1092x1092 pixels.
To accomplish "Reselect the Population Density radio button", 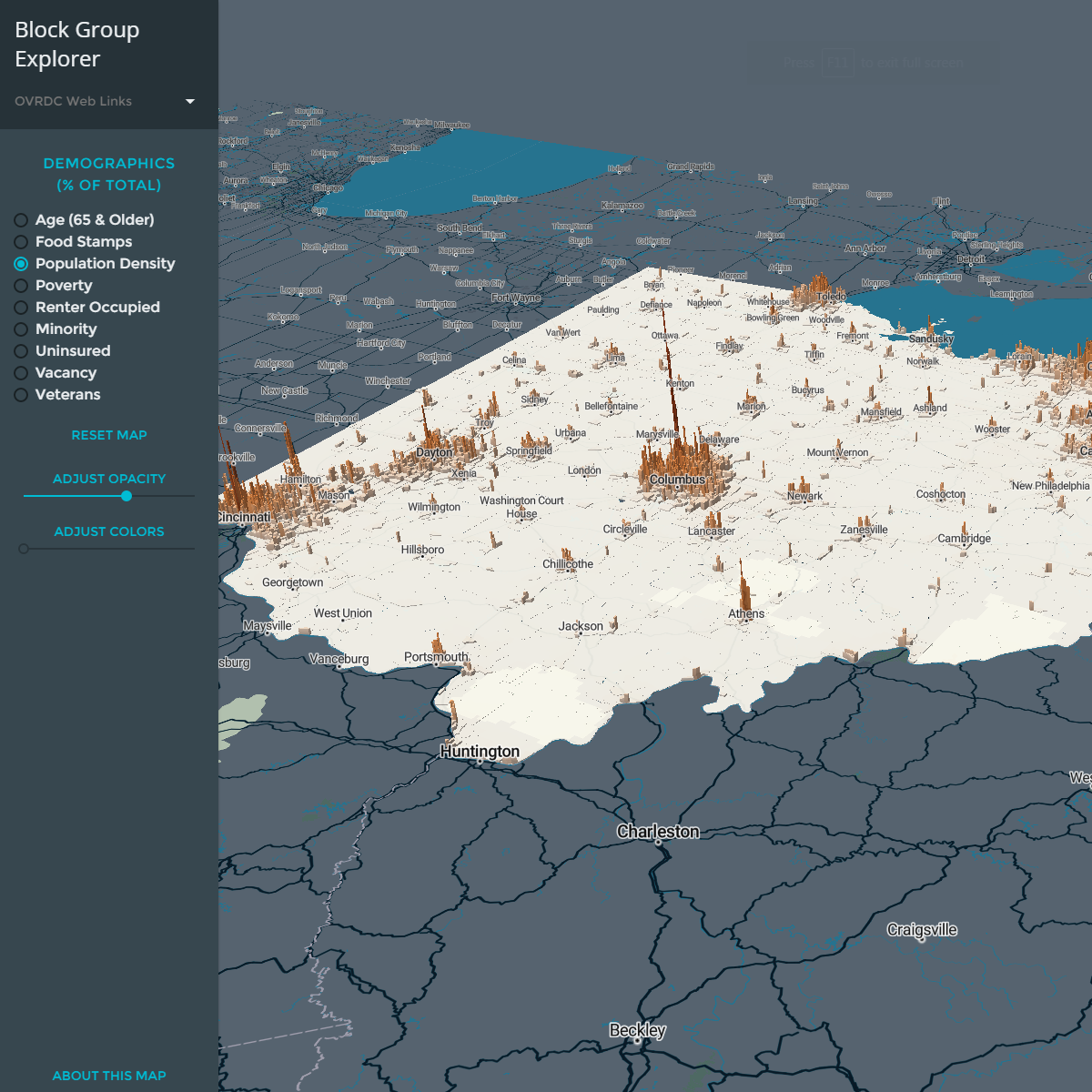I will coord(20,263).
